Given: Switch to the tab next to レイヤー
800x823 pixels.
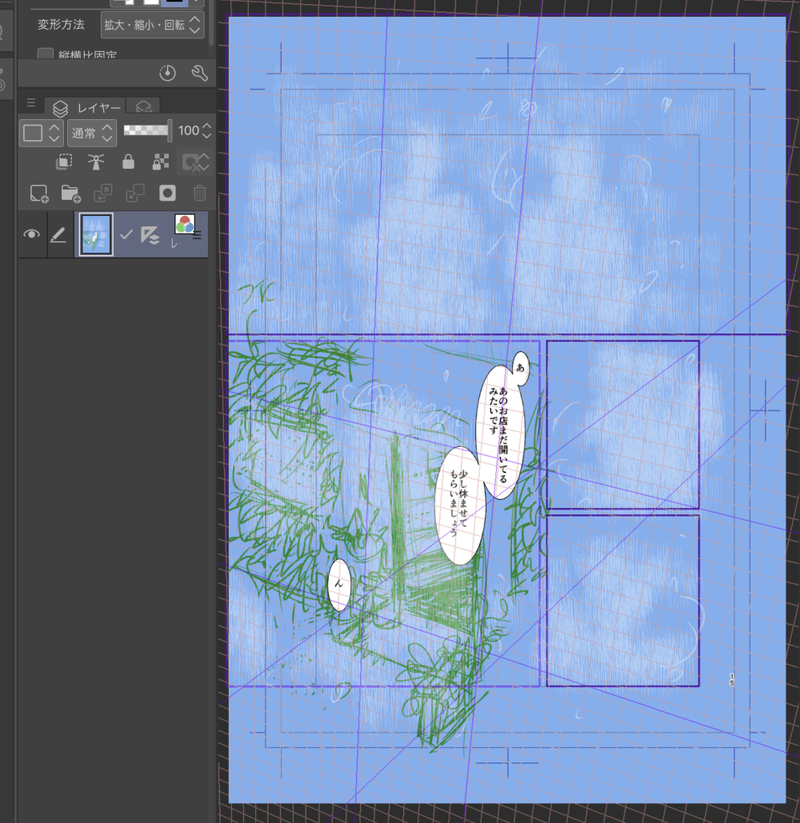Looking at the screenshot, I should click(x=143, y=107).
